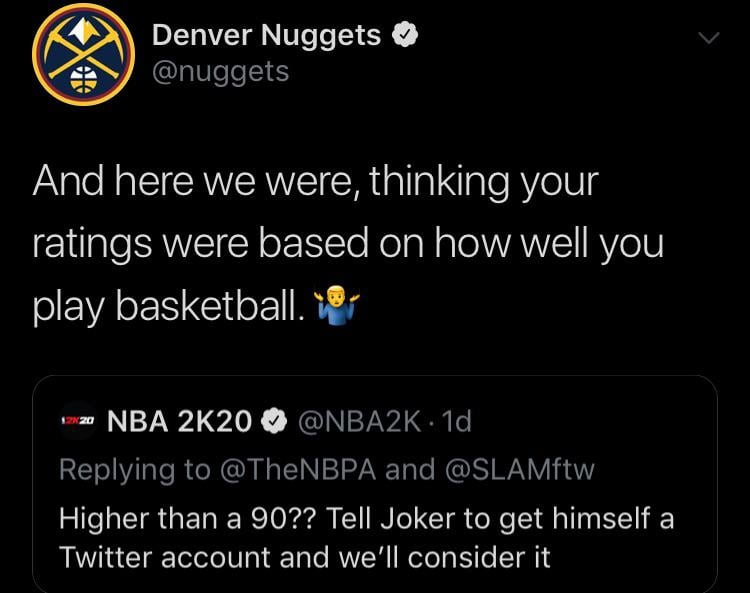Open the Denver Nuggets profile picture
Image resolution: width=750 pixels, height=593 pixels.
(83, 55)
